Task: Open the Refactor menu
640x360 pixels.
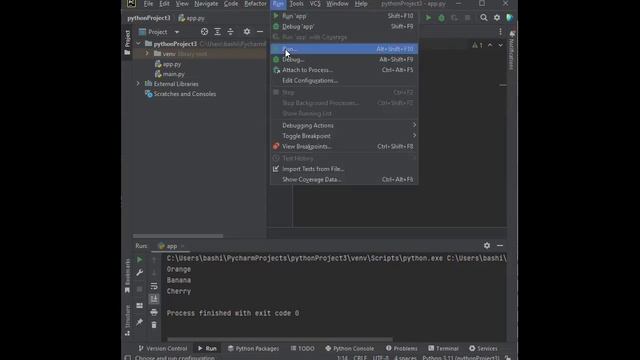Action: 255,4
